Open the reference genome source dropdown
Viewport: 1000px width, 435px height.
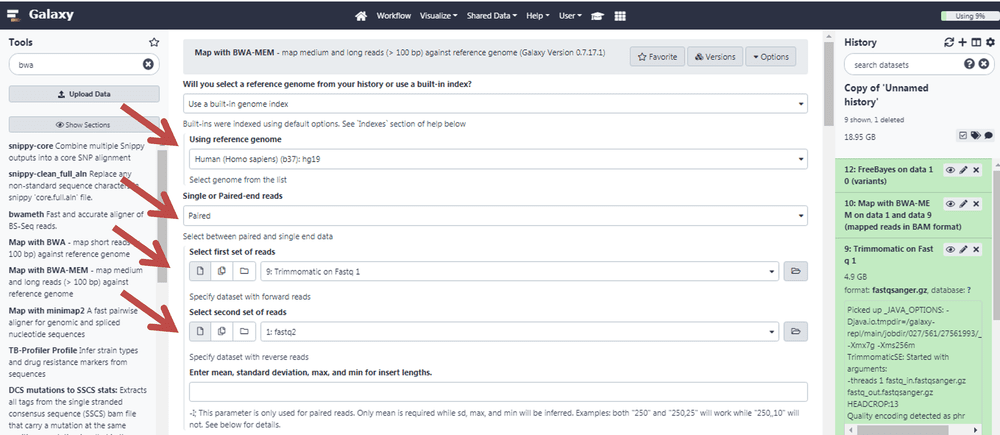(495, 103)
